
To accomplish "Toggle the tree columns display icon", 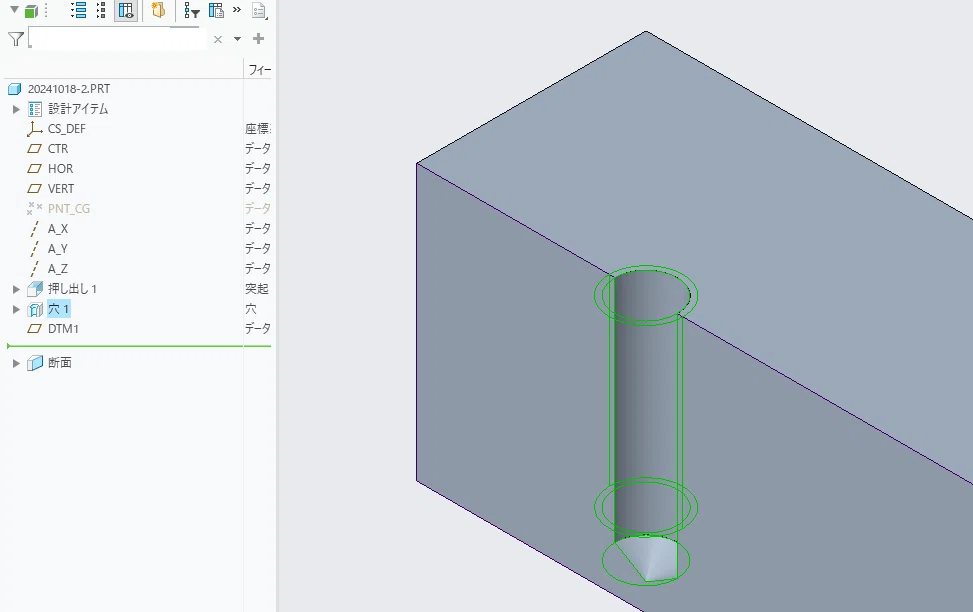I will coord(126,10).
